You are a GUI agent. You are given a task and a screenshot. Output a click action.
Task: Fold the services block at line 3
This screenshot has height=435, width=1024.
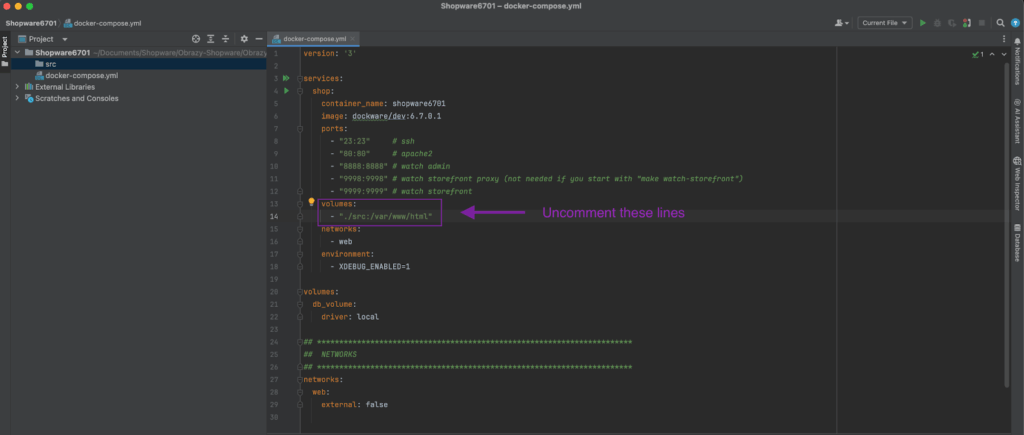300,78
